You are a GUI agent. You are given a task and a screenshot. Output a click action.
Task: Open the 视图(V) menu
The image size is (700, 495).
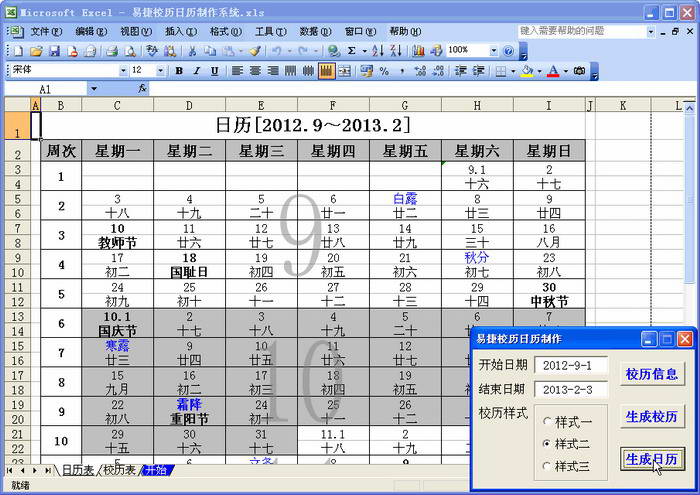click(136, 31)
